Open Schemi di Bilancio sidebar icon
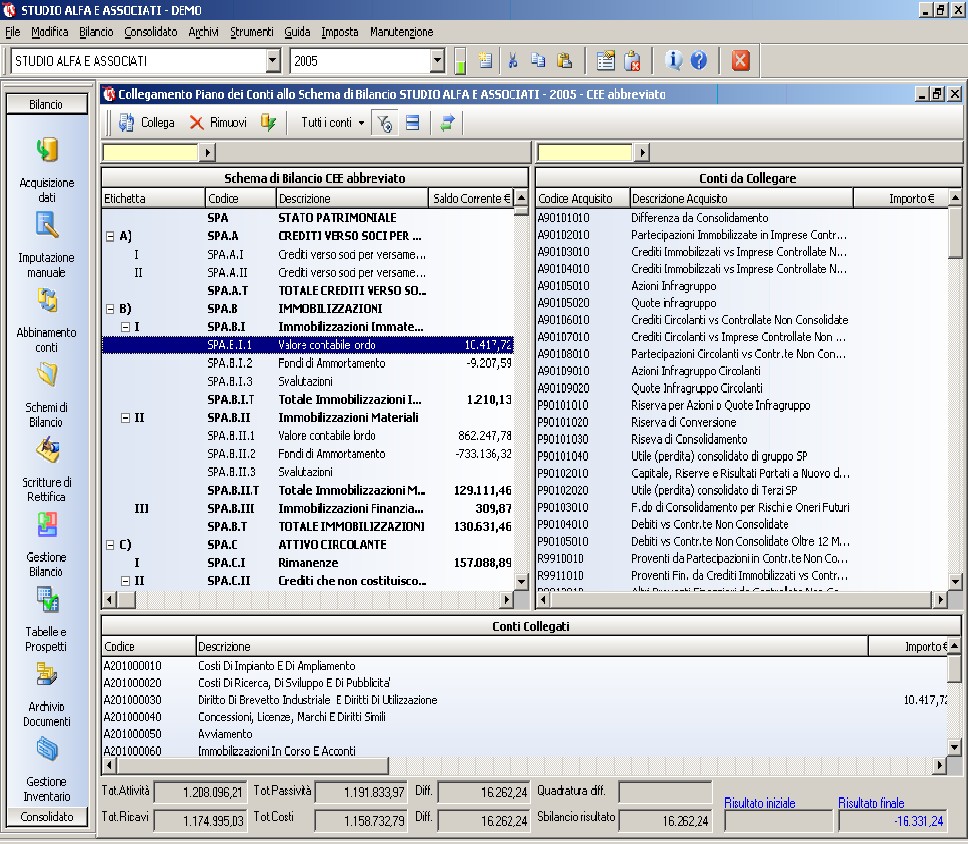This screenshot has height=844, width=968. [x=46, y=376]
